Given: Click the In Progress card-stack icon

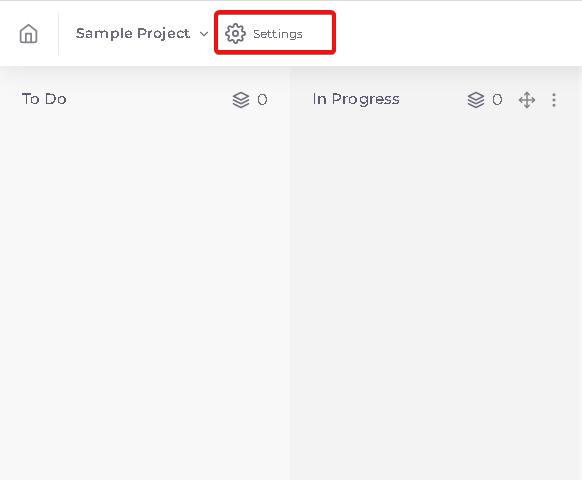Looking at the screenshot, I should (476, 100).
